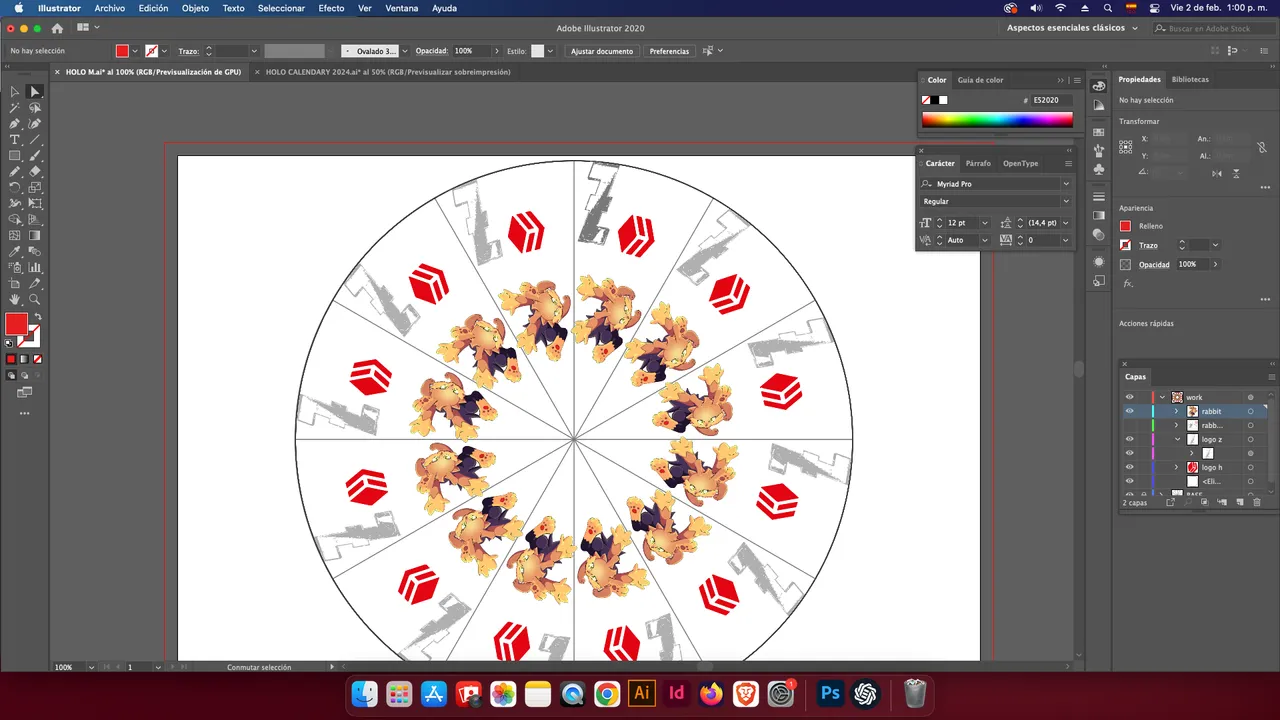1280x720 pixels.
Task: Select the Hand tool
Action: 15,299
